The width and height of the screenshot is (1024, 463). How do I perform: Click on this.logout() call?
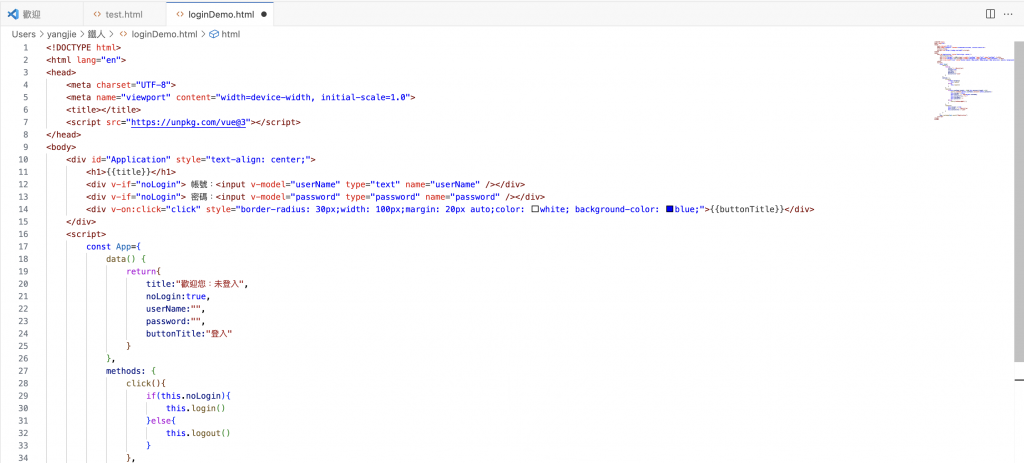199,432
